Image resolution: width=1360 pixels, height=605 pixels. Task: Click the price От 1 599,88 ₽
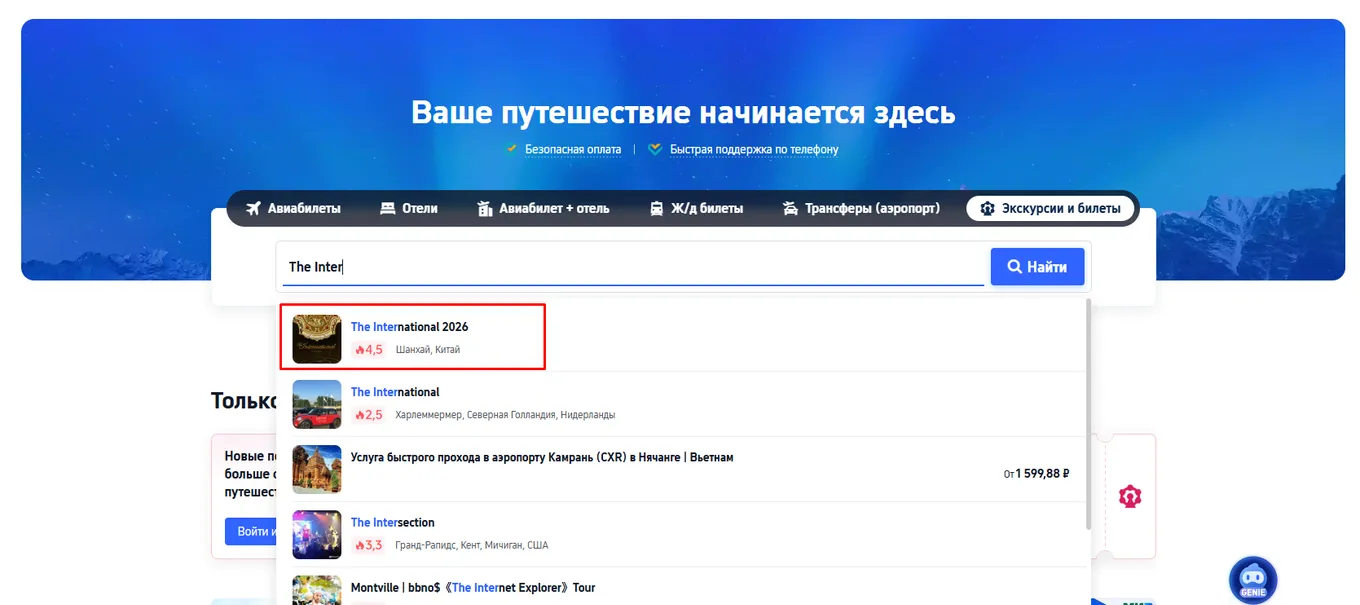click(x=1036, y=473)
